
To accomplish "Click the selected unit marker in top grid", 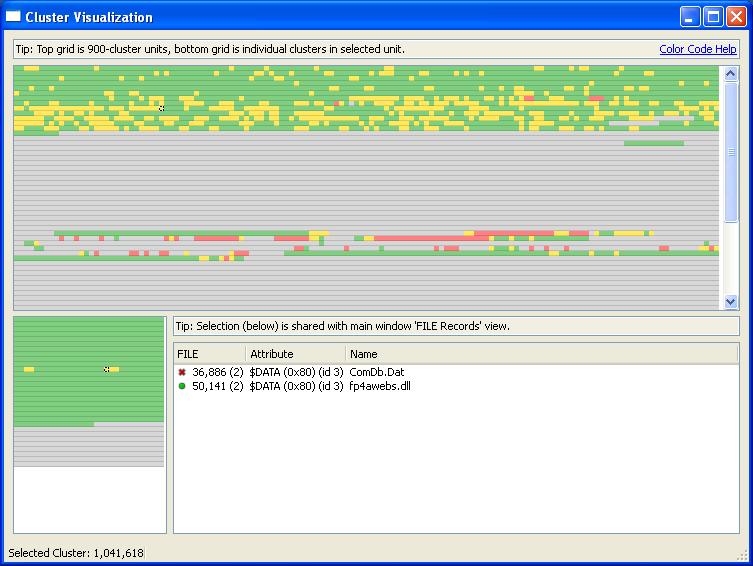I will pyautogui.click(x=161, y=108).
